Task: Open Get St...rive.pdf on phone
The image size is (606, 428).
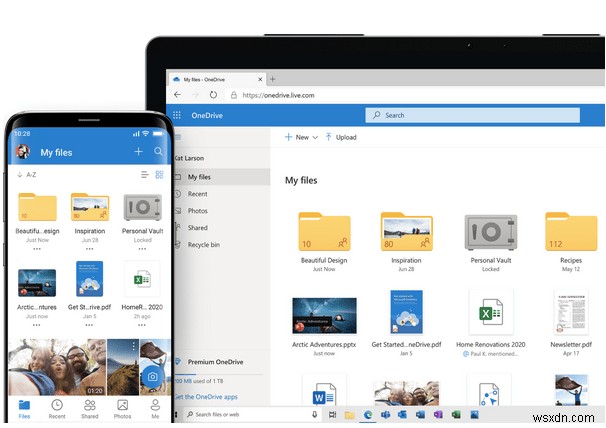Action: point(90,279)
